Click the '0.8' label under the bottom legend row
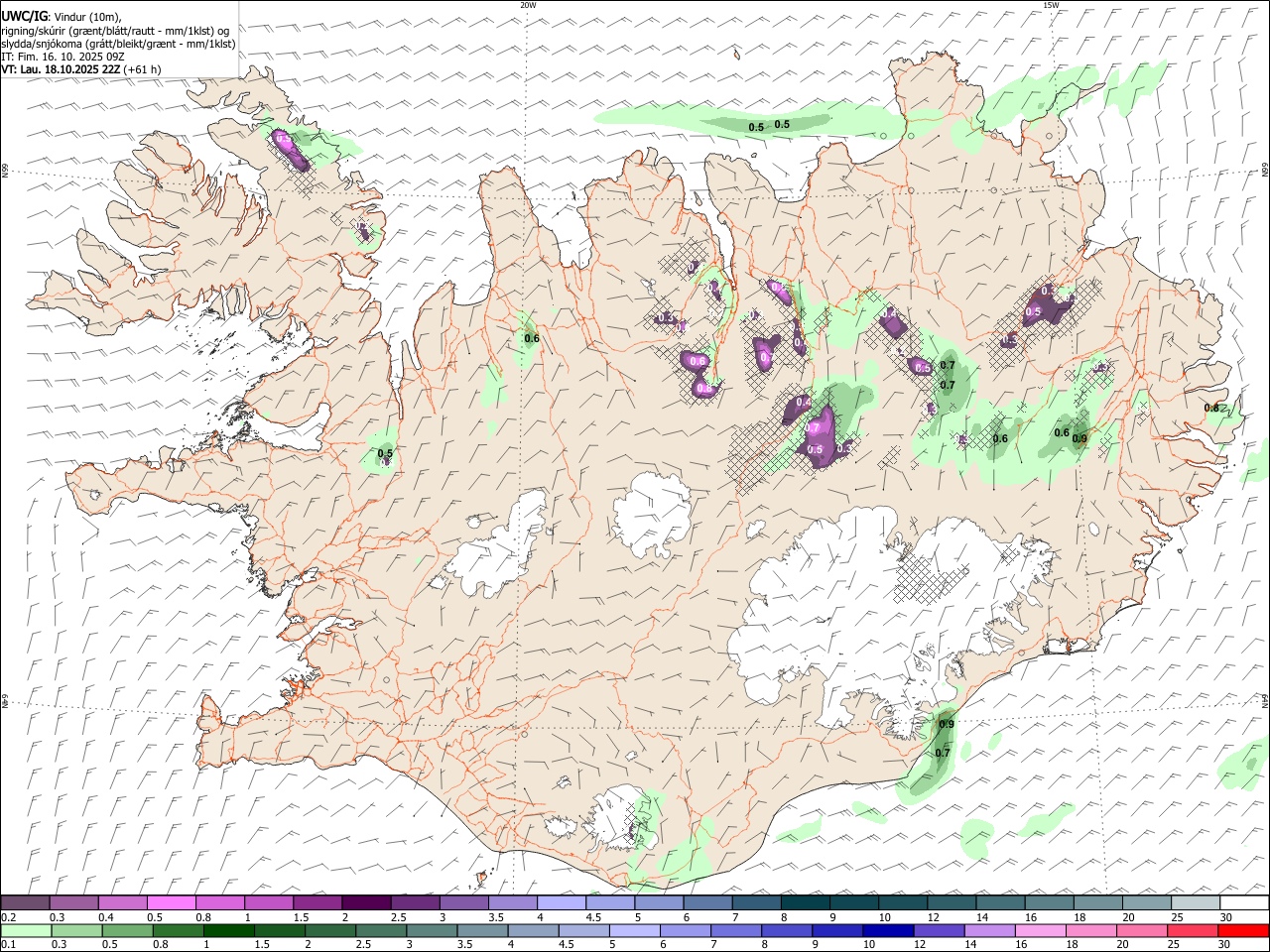This screenshot has height=952, width=1270. (161, 944)
